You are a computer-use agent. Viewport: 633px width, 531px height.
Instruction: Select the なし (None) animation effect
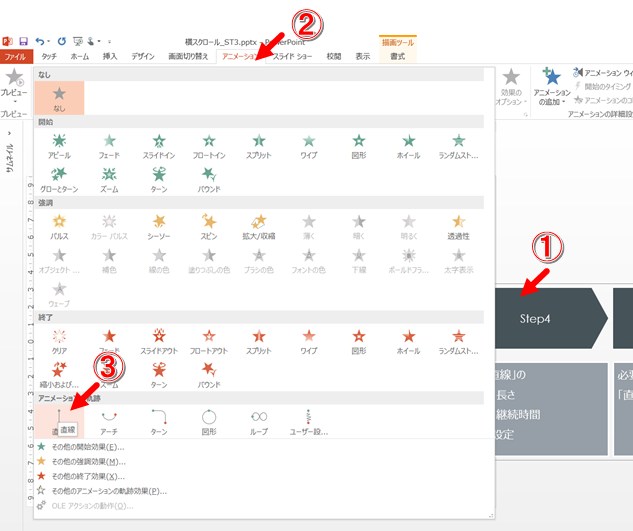point(59,98)
